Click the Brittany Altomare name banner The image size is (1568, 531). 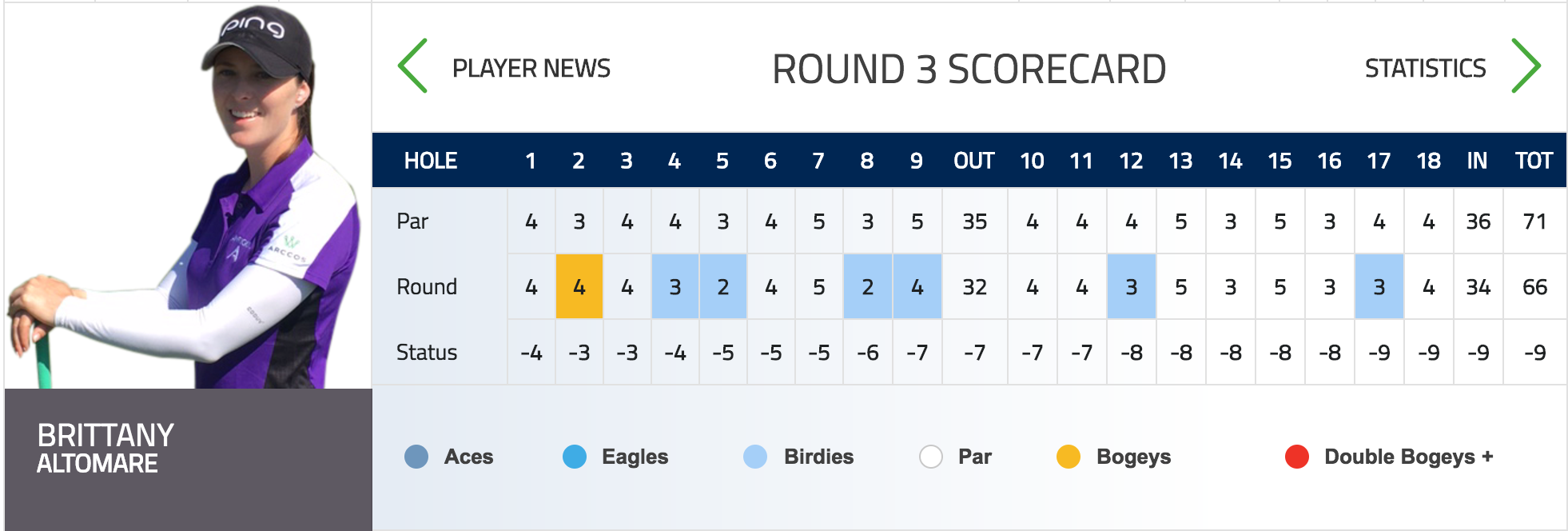click(105, 449)
